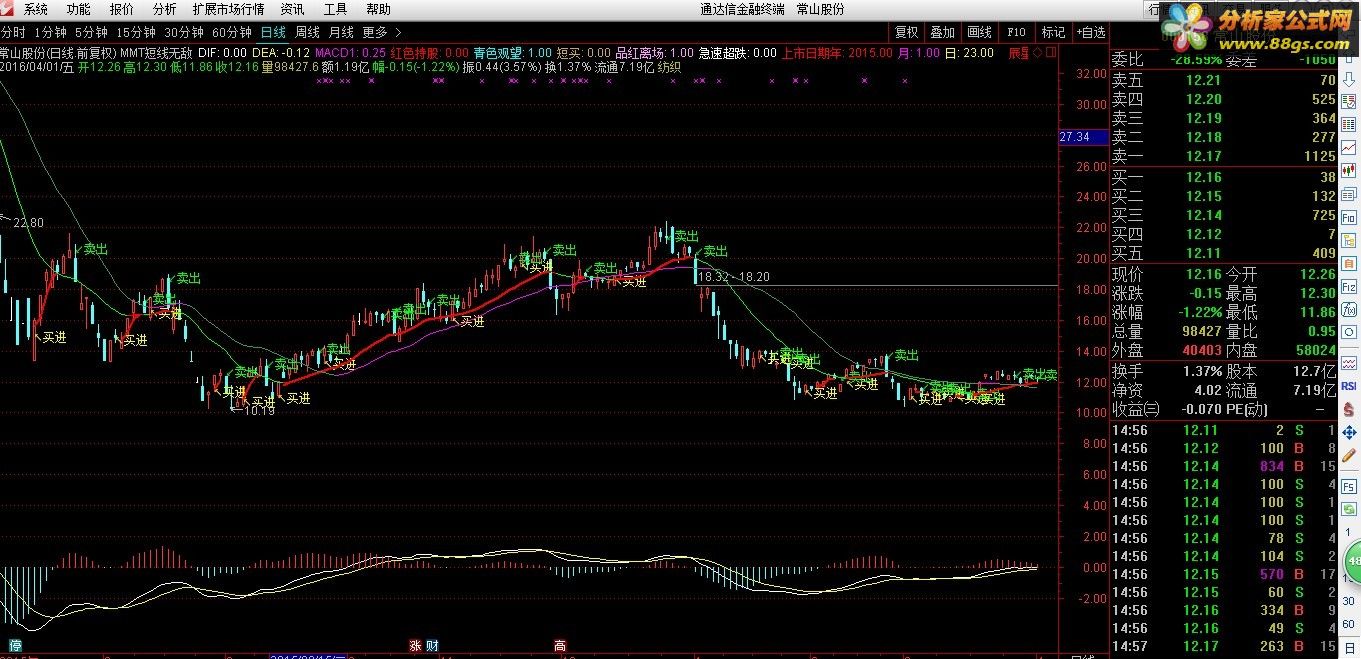This screenshot has height=659, width=1361.
Task: Switch to 5分钟 chart period
Action: (91, 32)
